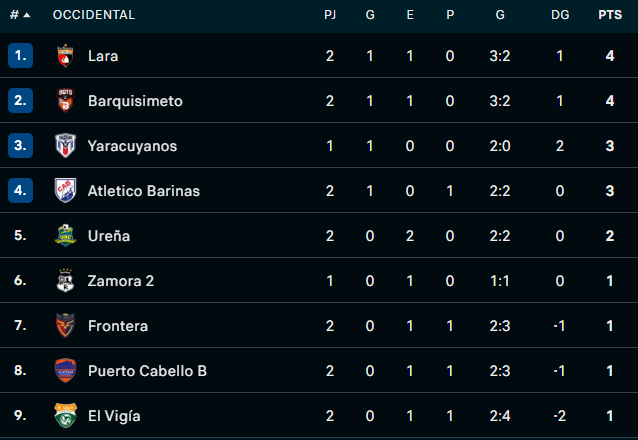Sort standings by the # rank column

[x=20, y=15]
